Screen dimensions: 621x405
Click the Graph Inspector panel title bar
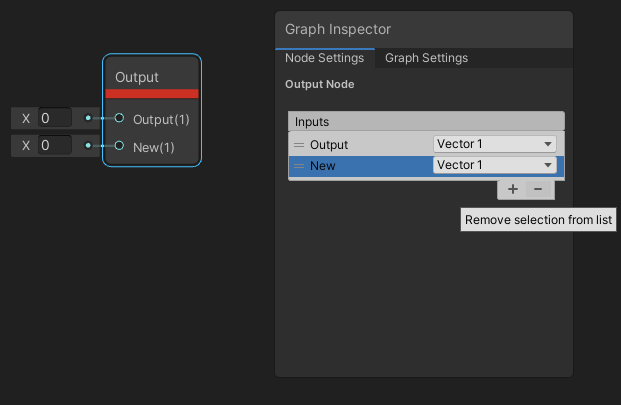[x=423, y=29]
